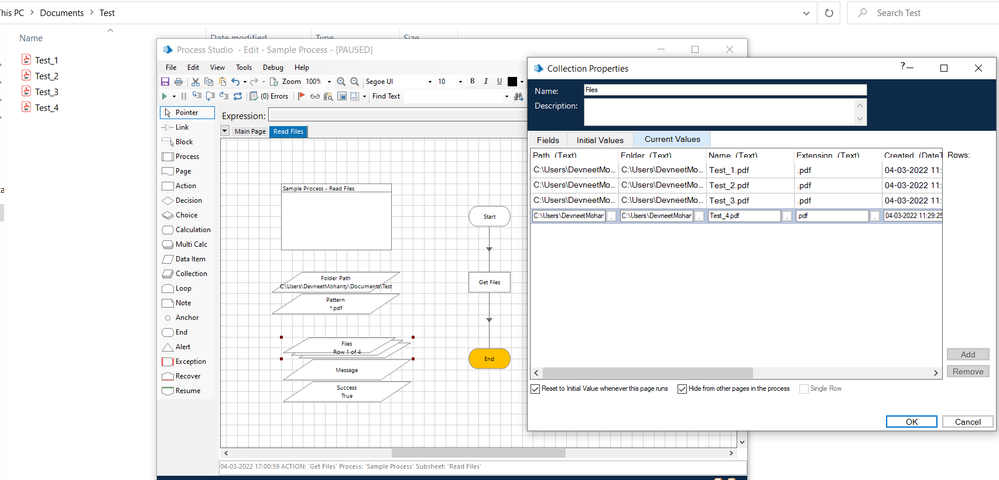Click the Save icon in Process Studio toolbar

pos(166,82)
